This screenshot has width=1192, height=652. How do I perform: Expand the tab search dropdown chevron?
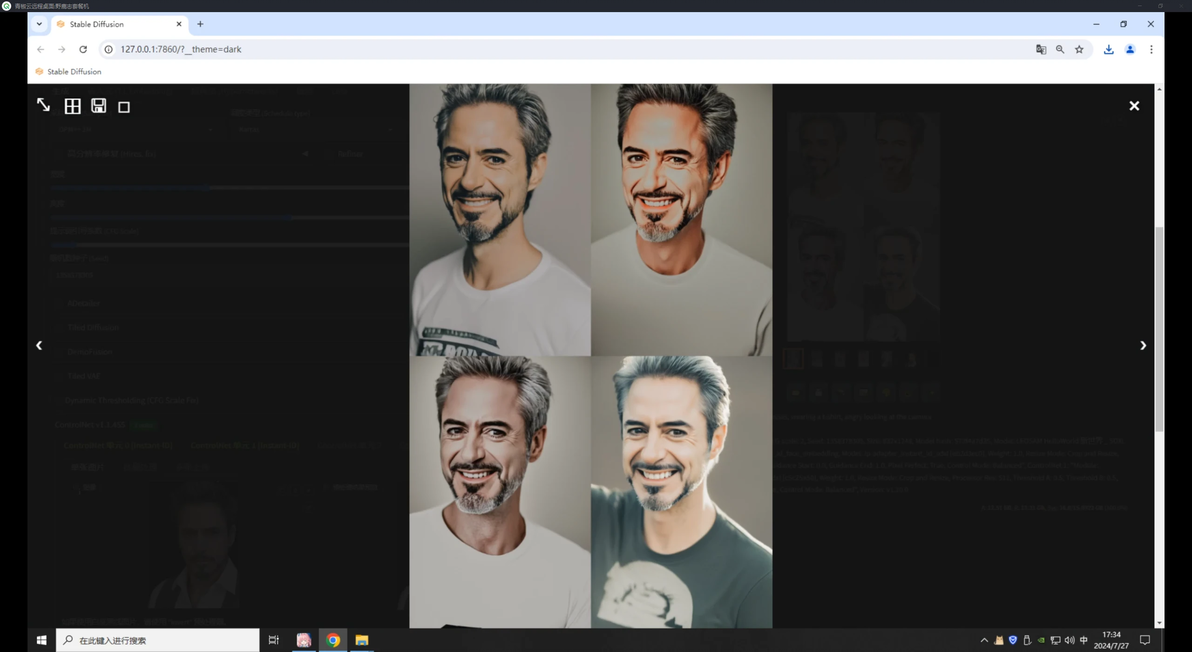(40, 24)
